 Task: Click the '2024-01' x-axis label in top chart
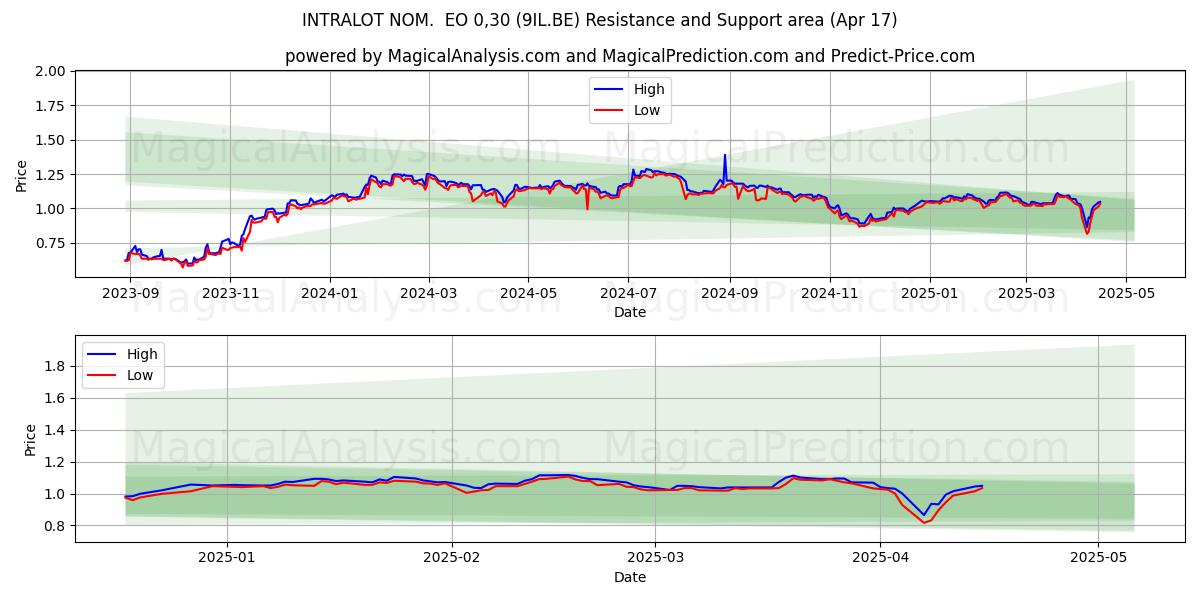coord(330,293)
